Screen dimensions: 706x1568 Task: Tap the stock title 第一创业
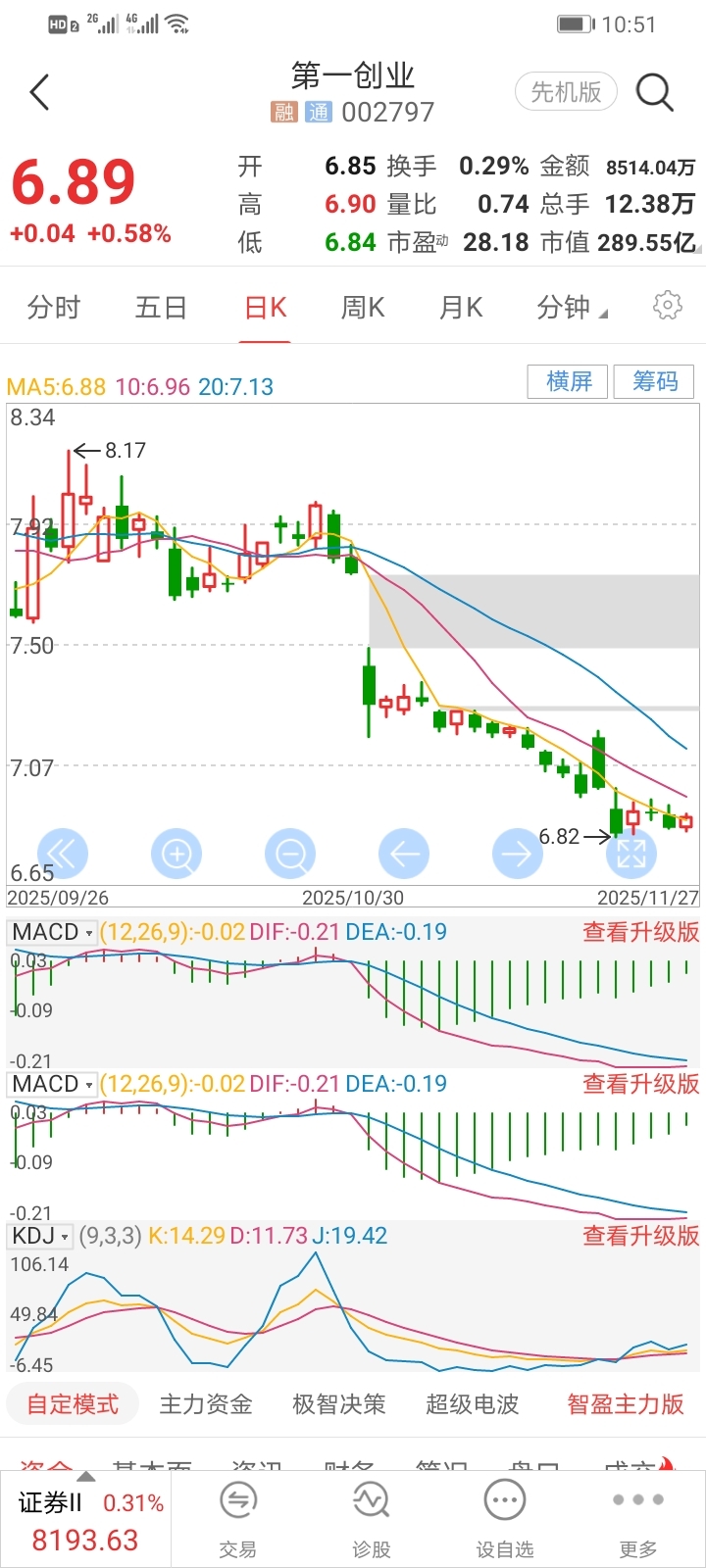(353, 75)
